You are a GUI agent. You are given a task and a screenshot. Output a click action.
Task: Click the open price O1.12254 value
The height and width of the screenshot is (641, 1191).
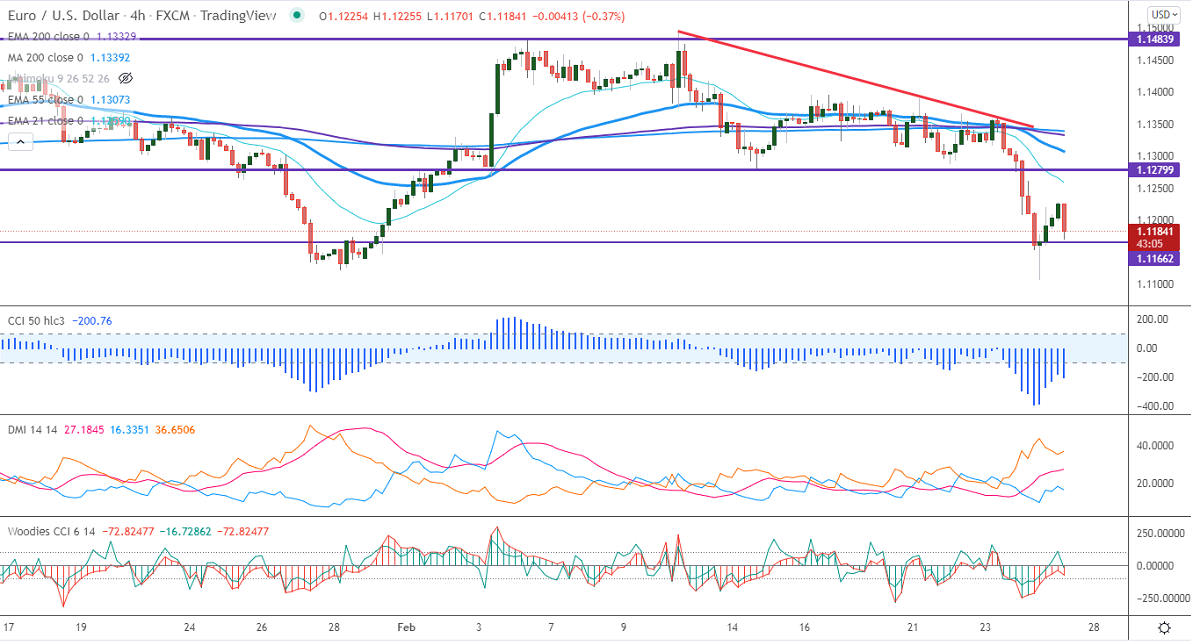click(x=344, y=15)
